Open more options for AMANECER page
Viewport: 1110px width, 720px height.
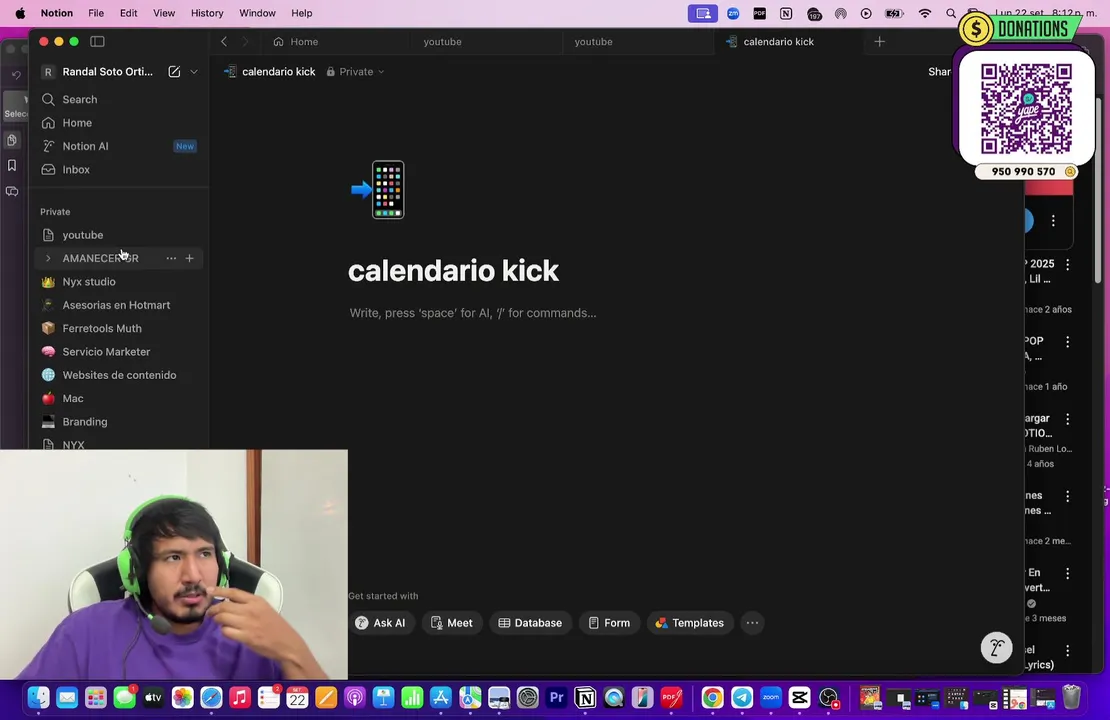[171, 258]
